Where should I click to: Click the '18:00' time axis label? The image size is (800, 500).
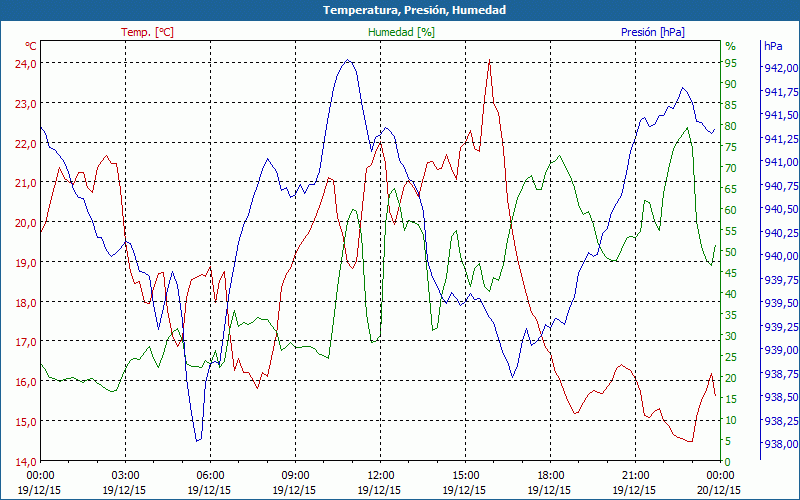click(x=550, y=476)
